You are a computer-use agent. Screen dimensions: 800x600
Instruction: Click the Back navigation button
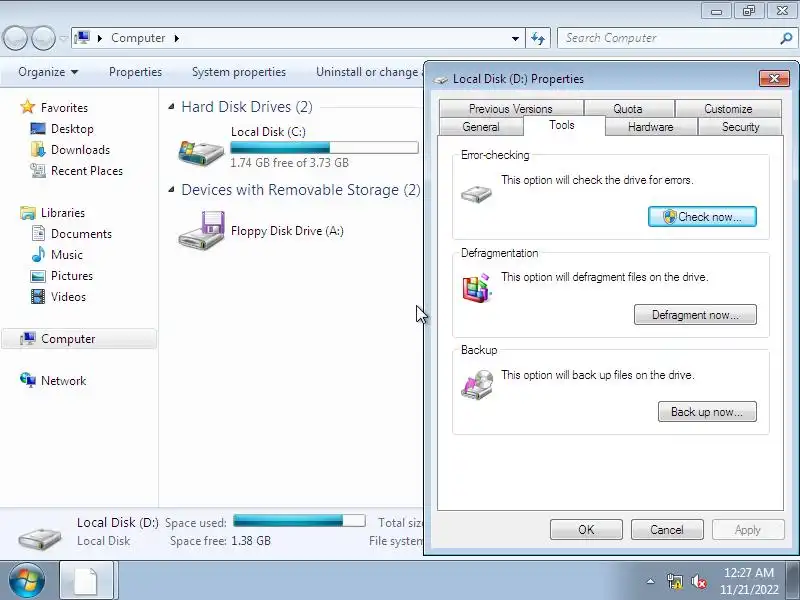(x=15, y=38)
